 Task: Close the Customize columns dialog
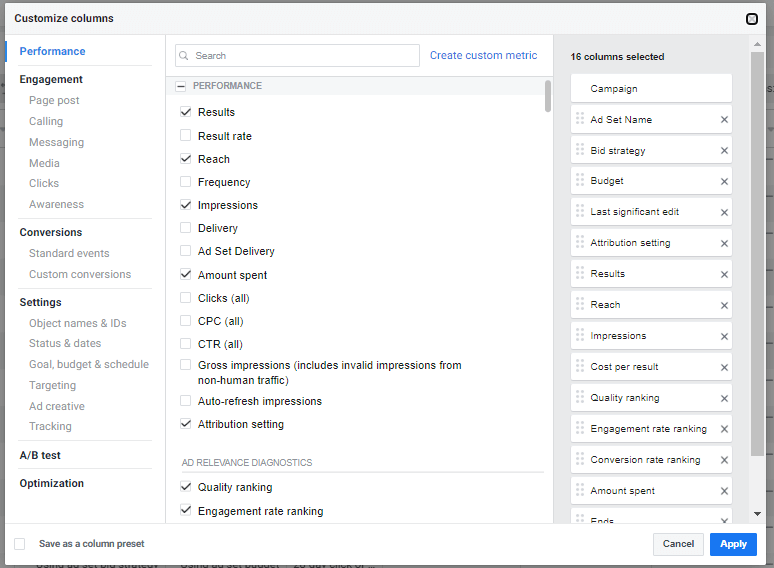pos(752,19)
